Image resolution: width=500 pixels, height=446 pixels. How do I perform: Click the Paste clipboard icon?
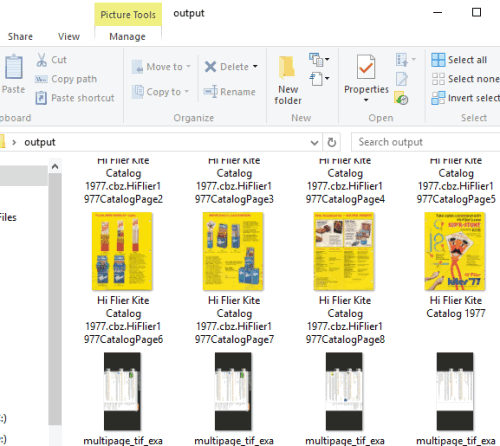point(14,67)
